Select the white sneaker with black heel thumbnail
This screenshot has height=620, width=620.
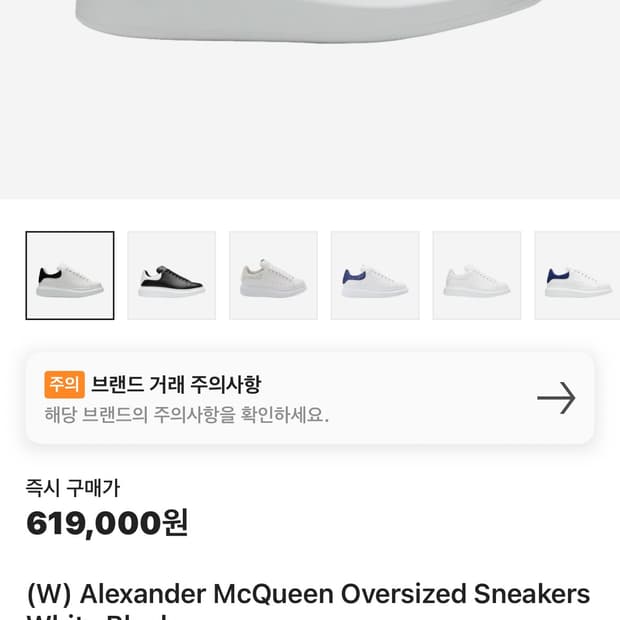tap(70, 276)
